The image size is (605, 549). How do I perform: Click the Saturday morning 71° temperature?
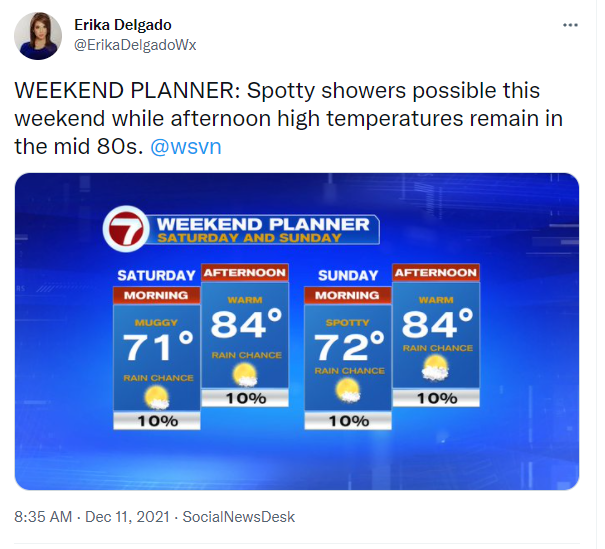tap(157, 348)
